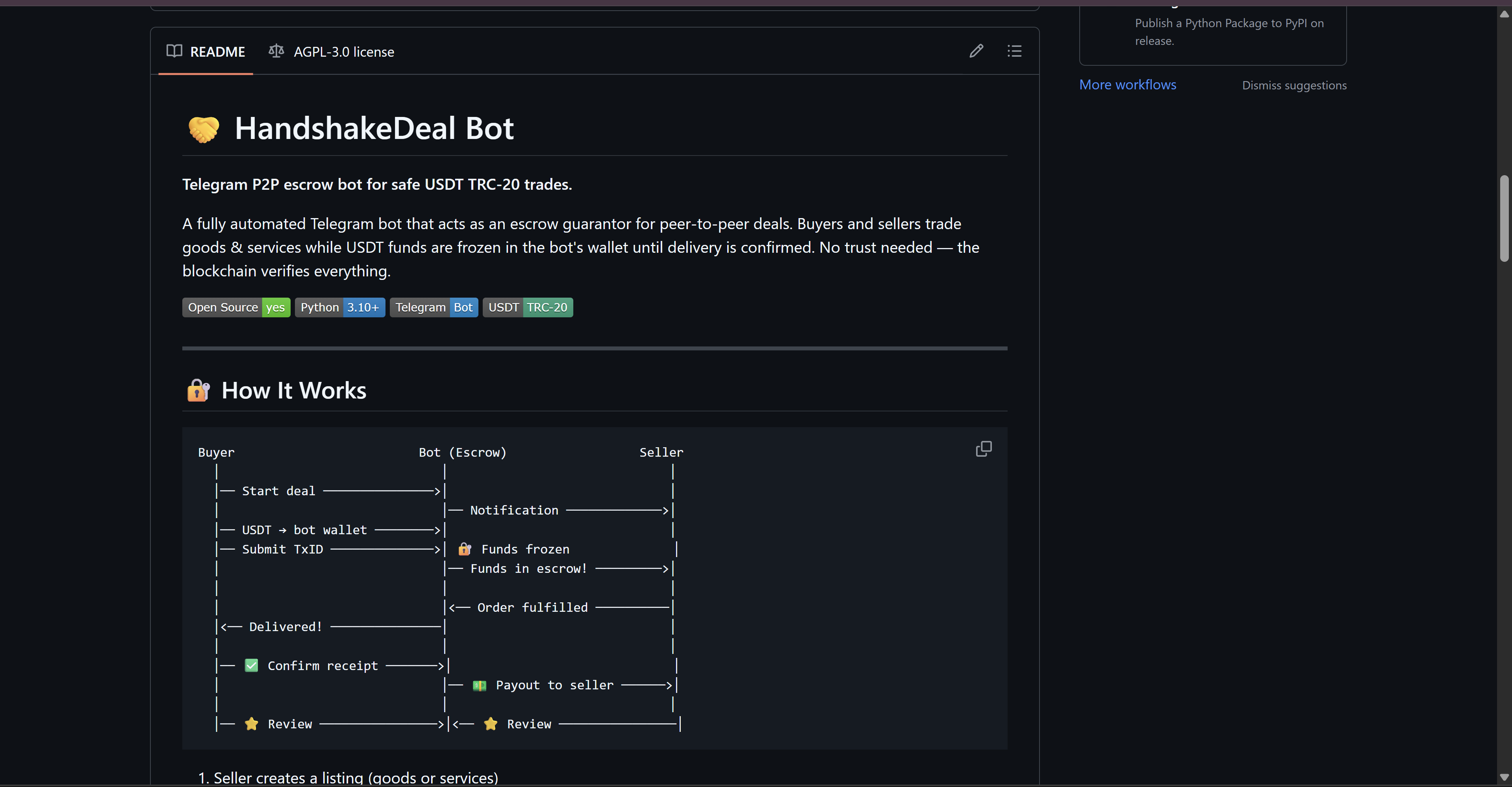
Task: Click 'Payout to seller' diagram text
Action: pyautogui.click(x=555, y=685)
